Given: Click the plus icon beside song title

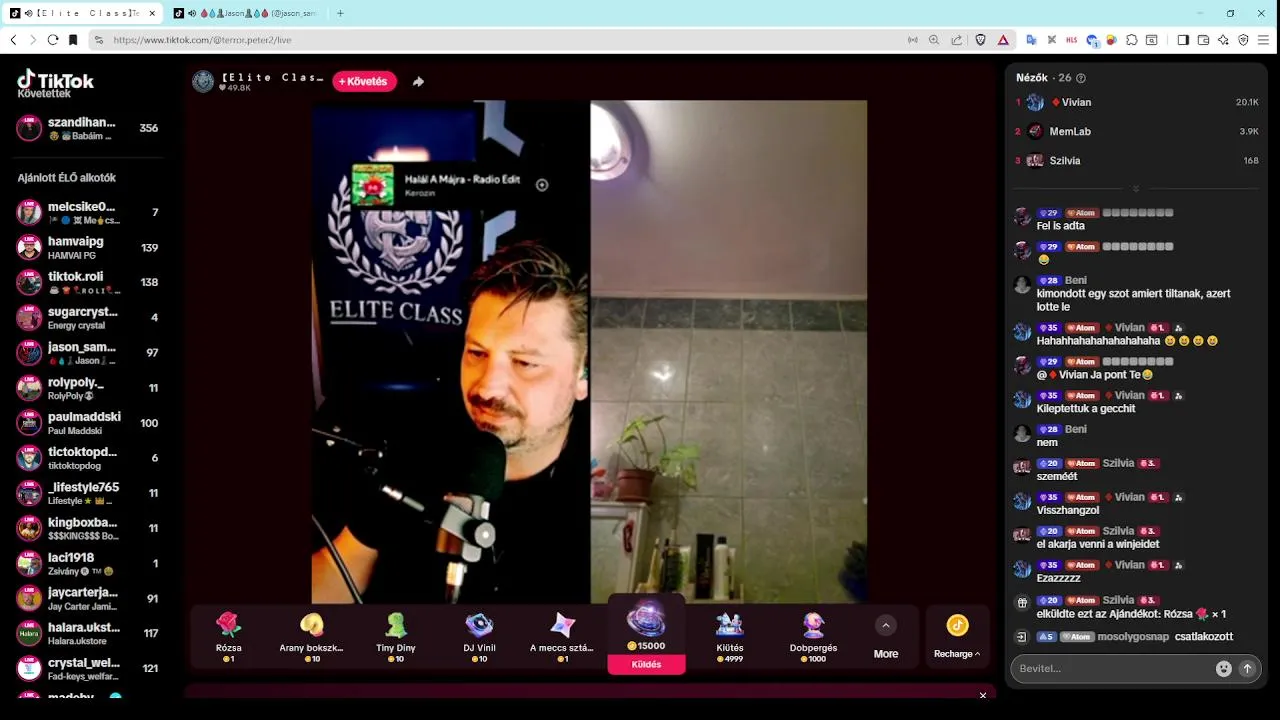Looking at the screenshot, I should pyautogui.click(x=542, y=185).
